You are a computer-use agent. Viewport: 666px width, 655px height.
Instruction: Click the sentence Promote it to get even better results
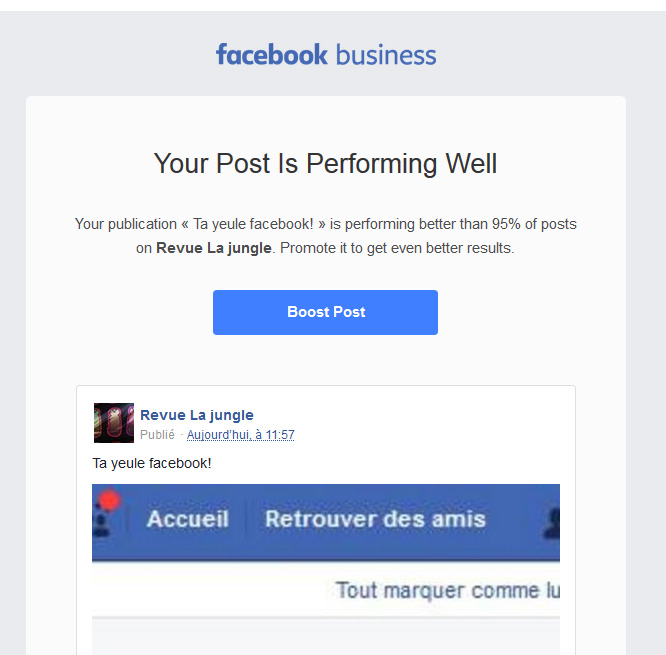(x=397, y=248)
